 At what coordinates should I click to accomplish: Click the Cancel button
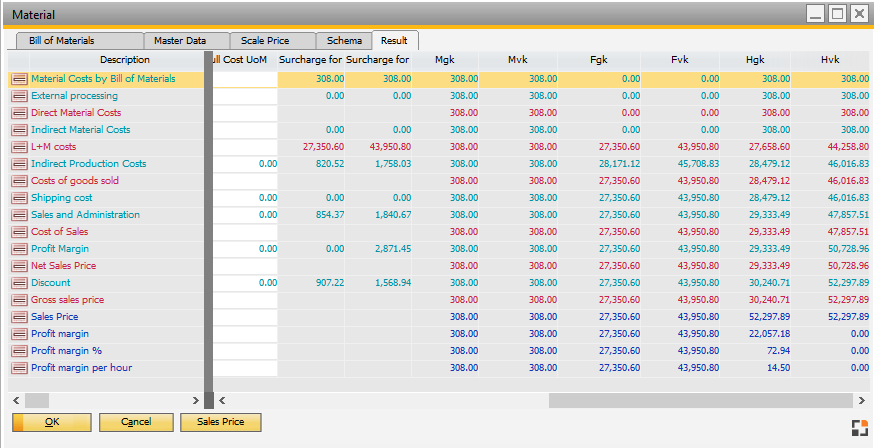(x=136, y=422)
